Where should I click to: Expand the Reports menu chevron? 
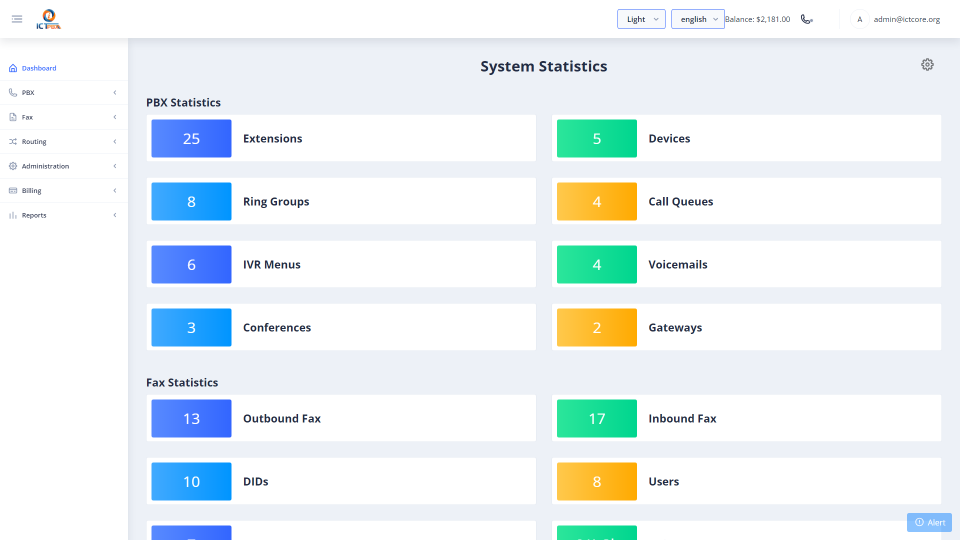(x=114, y=215)
